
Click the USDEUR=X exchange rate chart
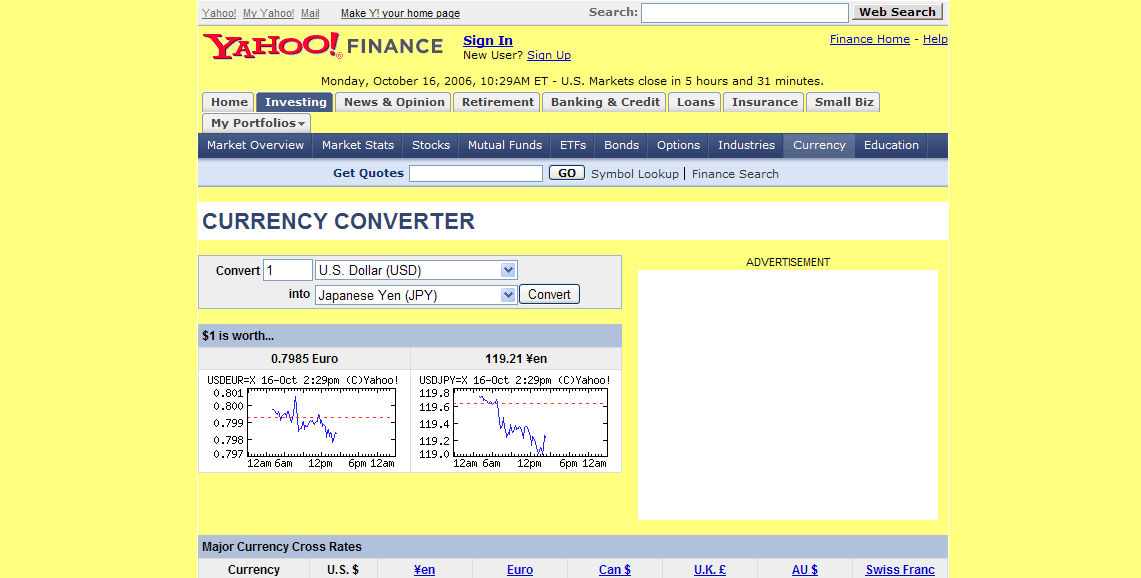[303, 421]
